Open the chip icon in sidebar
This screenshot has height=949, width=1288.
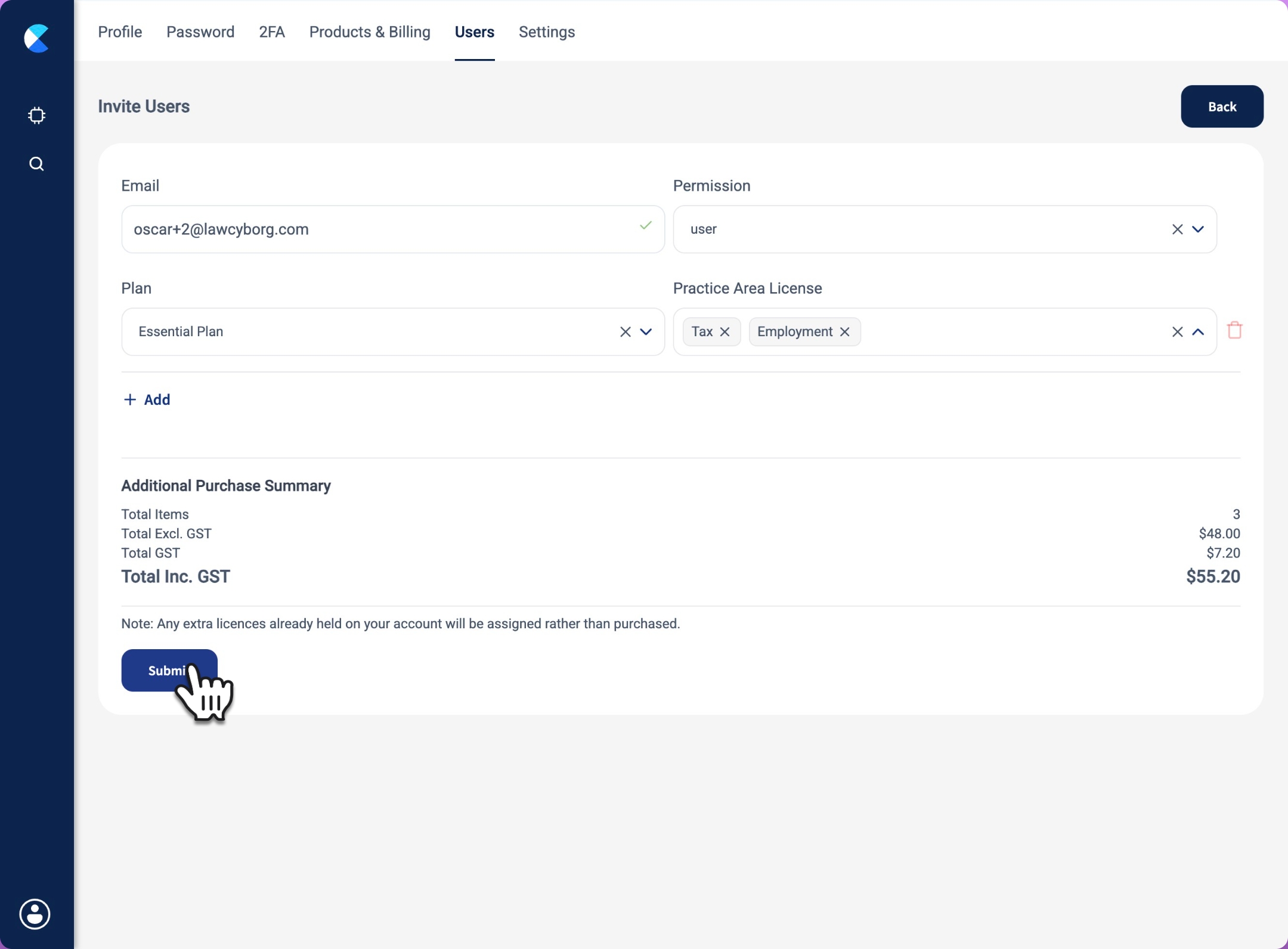(36, 115)
